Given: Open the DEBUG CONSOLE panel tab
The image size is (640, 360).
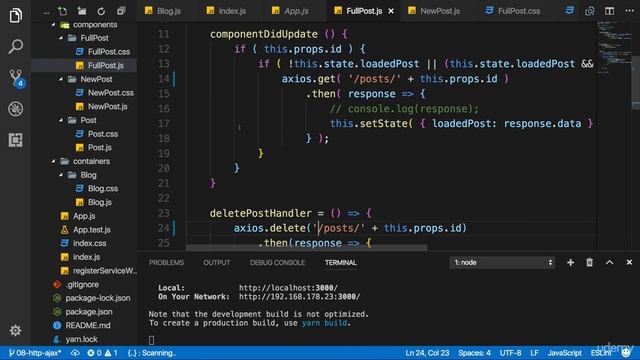Looking at the screenshot, I should 278,262.
